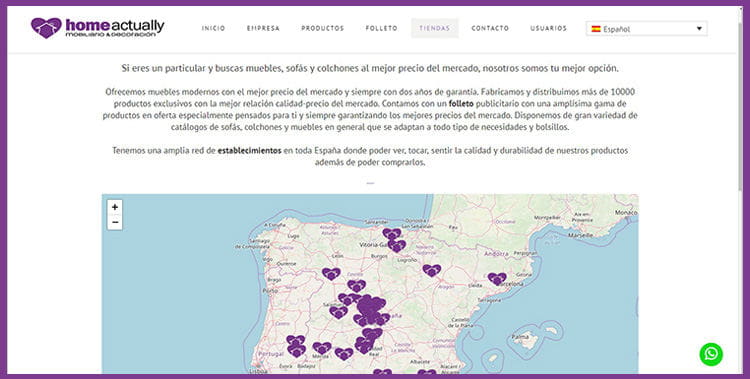Open the Productos menu item
This screenshot has width=750, height=379.
click(322, 28)
